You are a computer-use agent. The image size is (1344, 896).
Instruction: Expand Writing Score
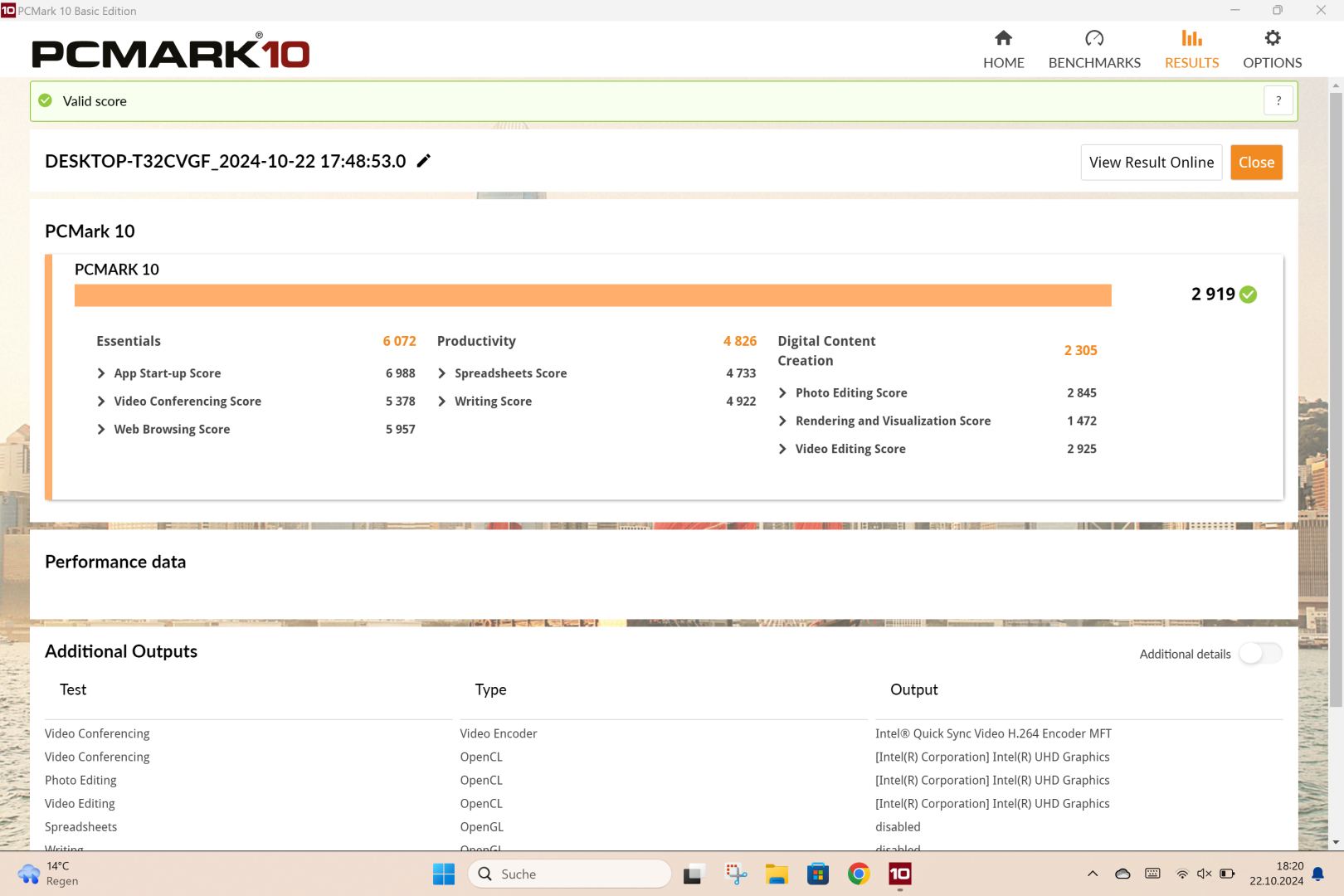click(x=441, y=402)
